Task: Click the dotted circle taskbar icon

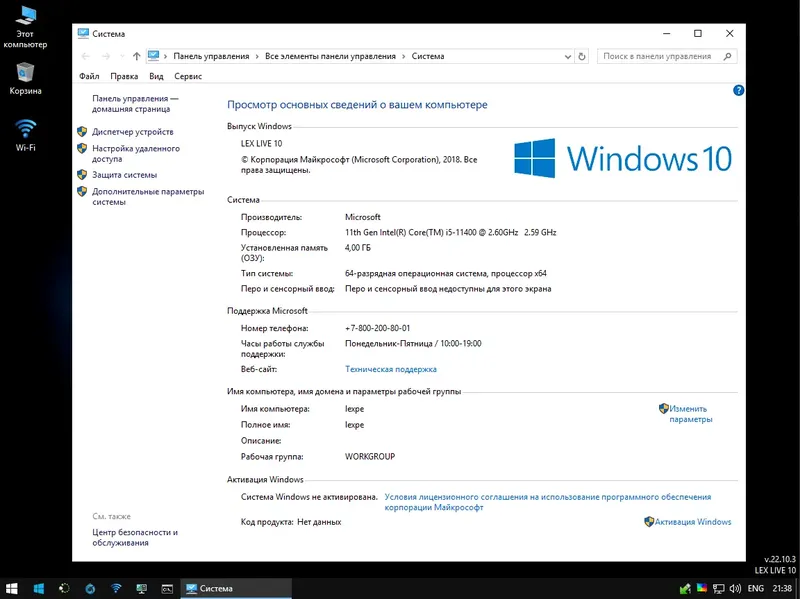Action: click(x=64, y=588)
